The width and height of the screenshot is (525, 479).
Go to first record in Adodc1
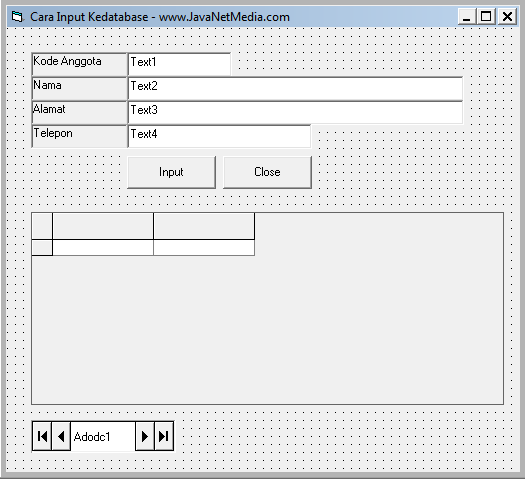pyautogui.click(x=42, y=436)
